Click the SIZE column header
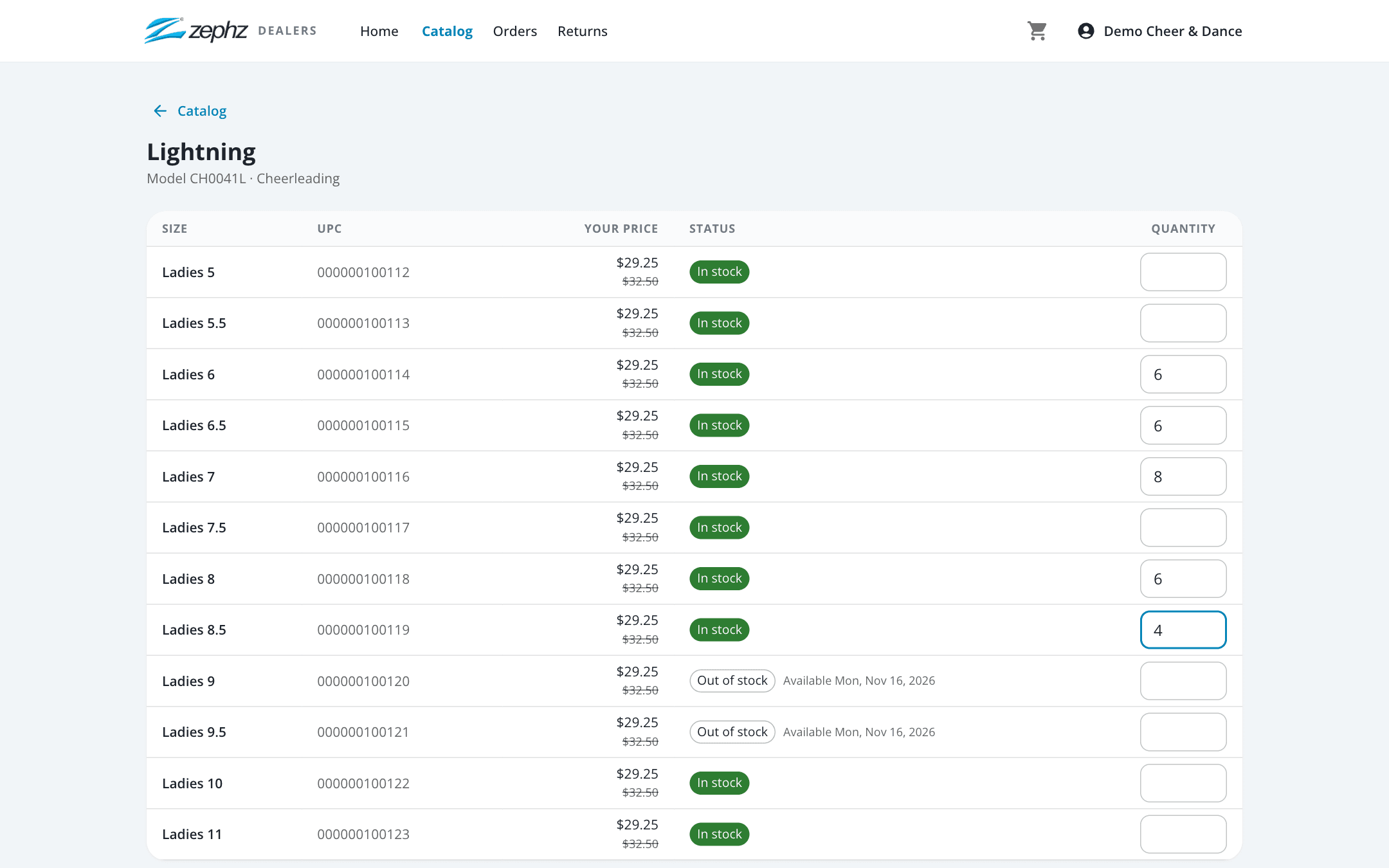Viewport: 1389px width, 868px height. (x=175, y=229)
